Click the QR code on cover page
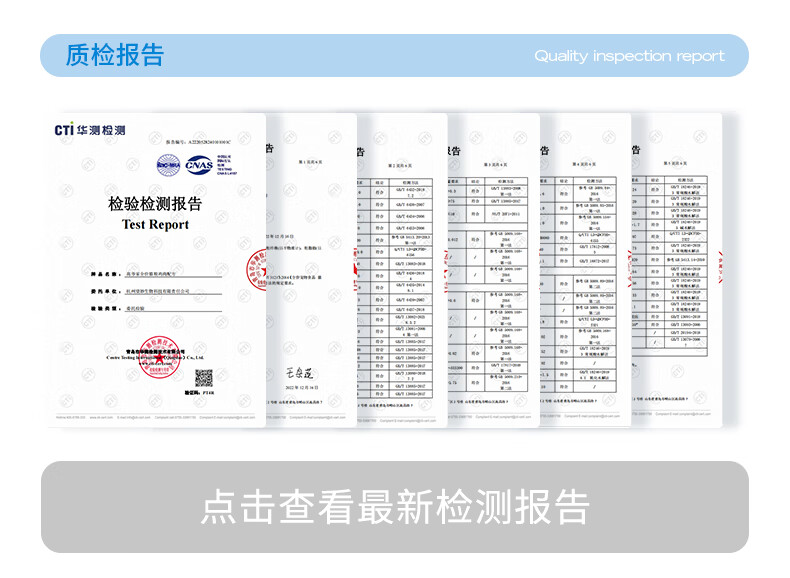The image size is (790, 578). pos(204,378)
